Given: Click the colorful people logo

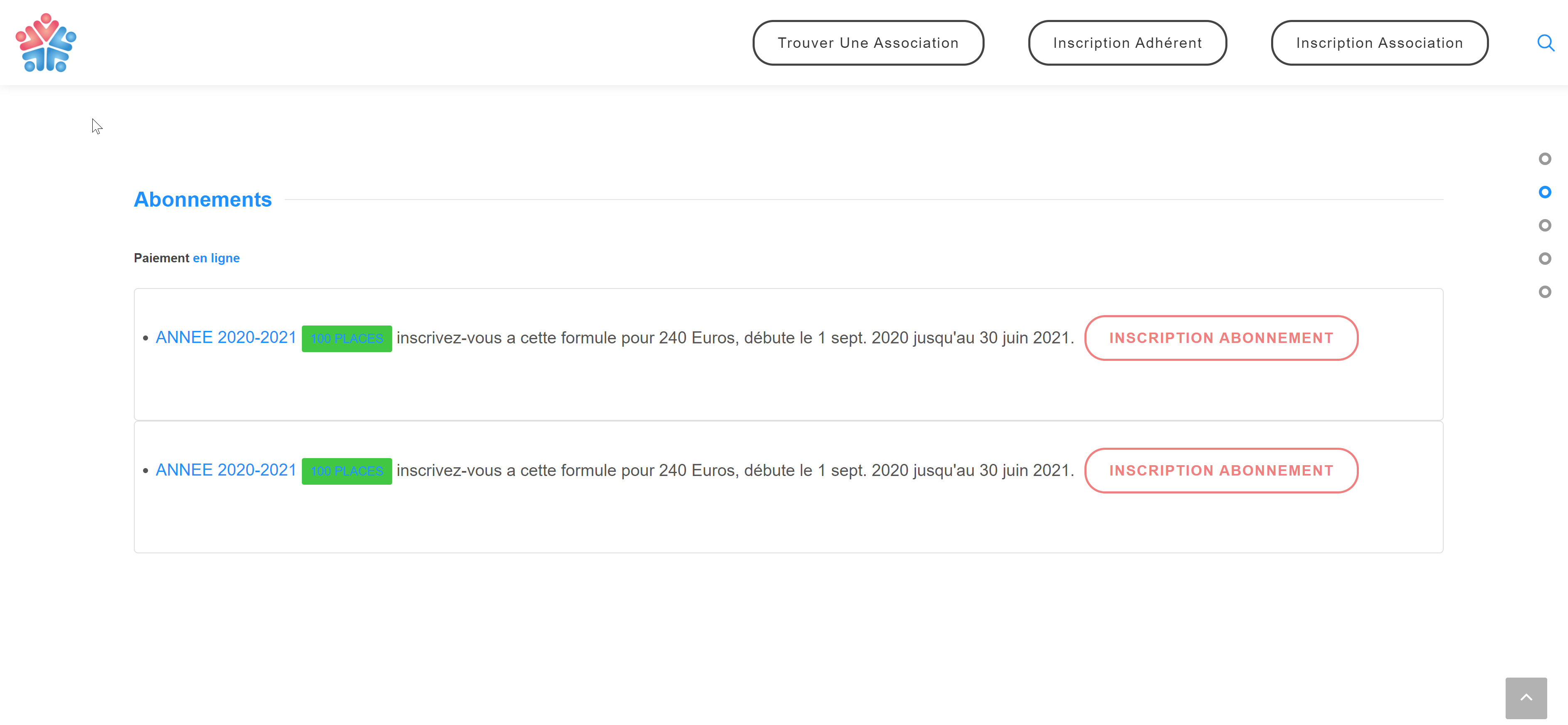Looking at the screenshot, I should [46, 43].
